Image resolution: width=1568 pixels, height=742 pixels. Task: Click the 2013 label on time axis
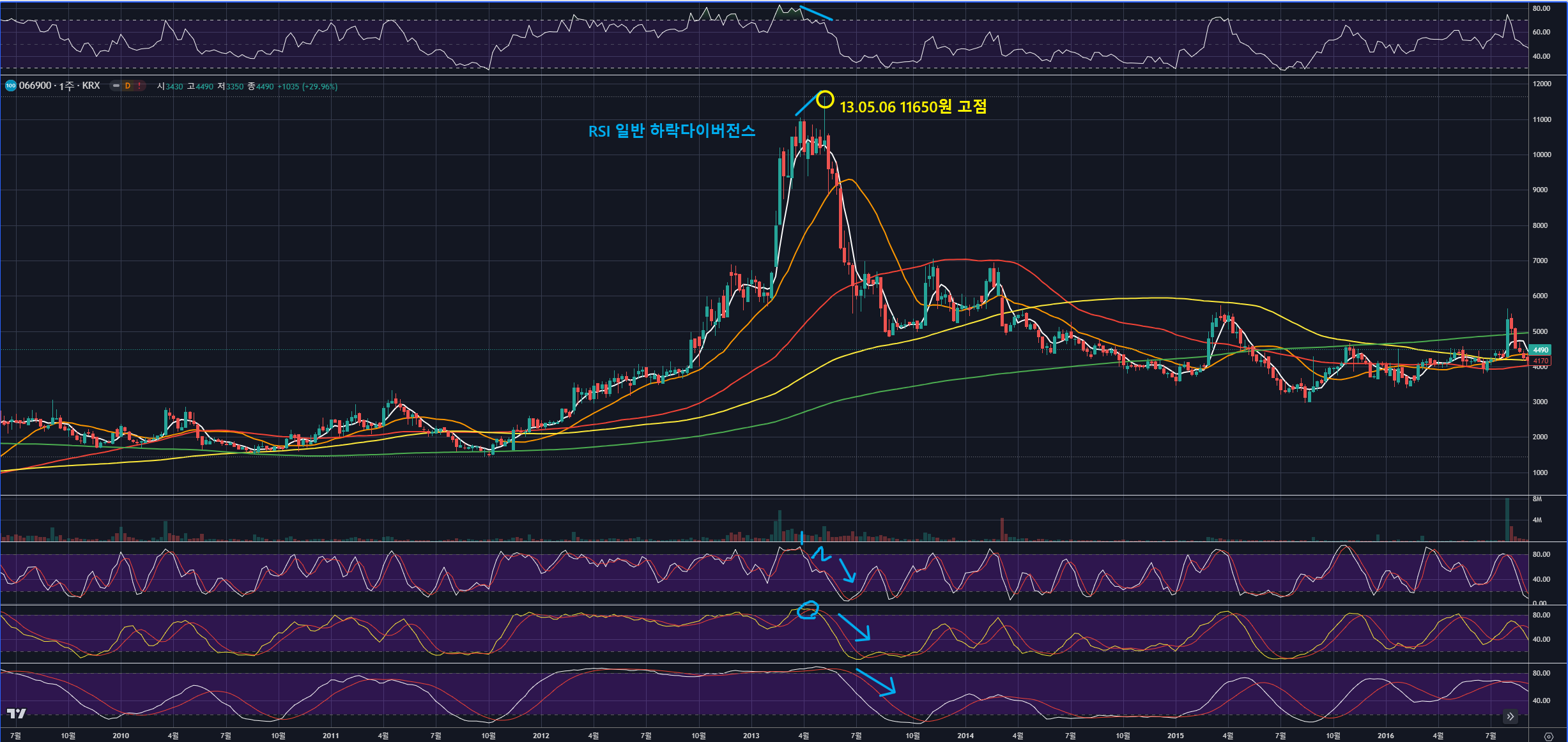(751, 736)
